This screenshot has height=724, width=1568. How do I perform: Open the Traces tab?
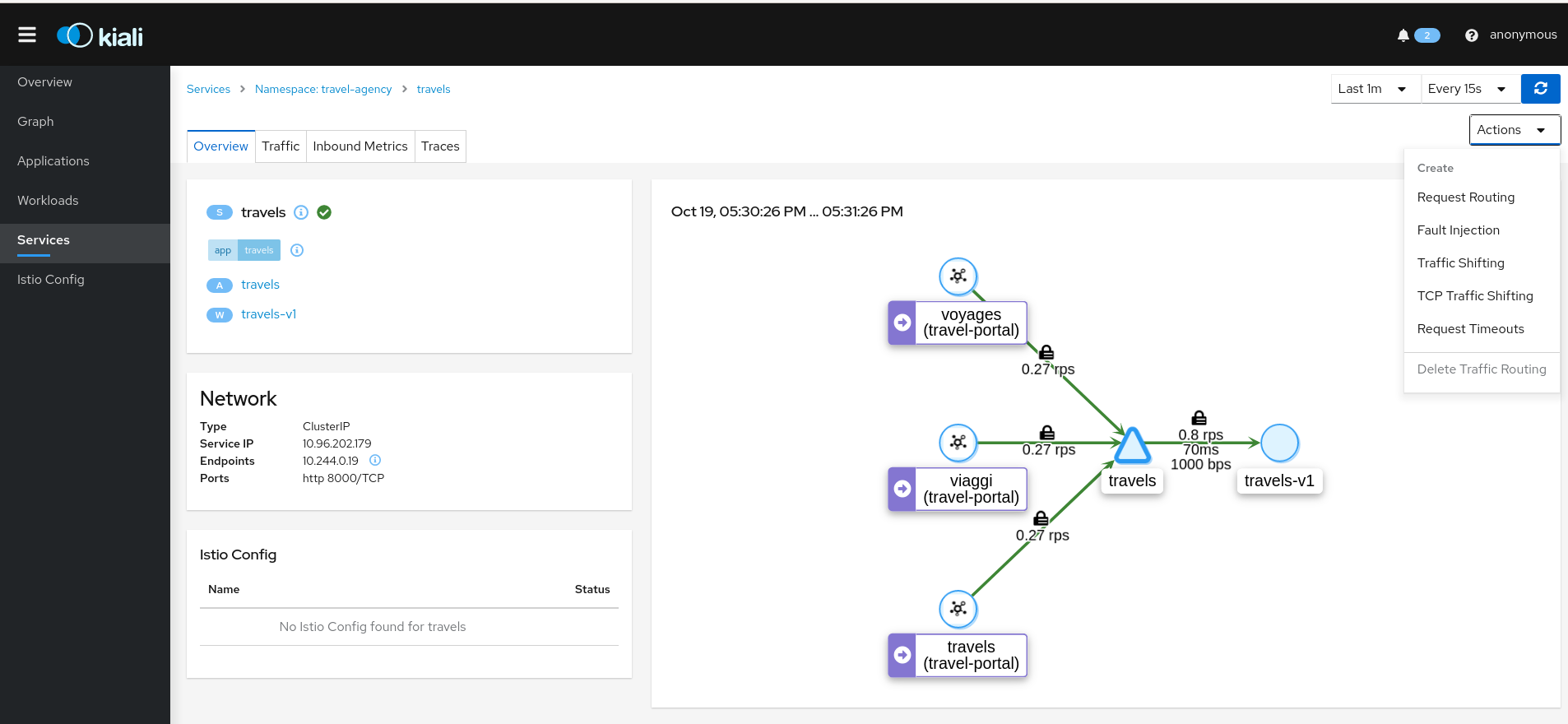pyautogui.click(x=440, y=146)
